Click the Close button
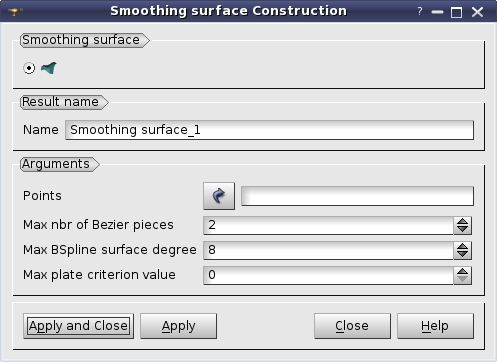 352,326
